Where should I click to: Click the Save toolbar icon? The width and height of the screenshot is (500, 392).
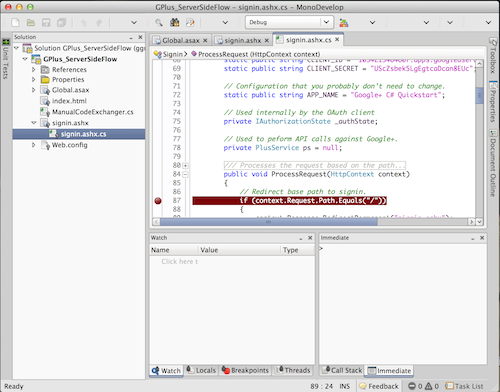coord(46,22)
